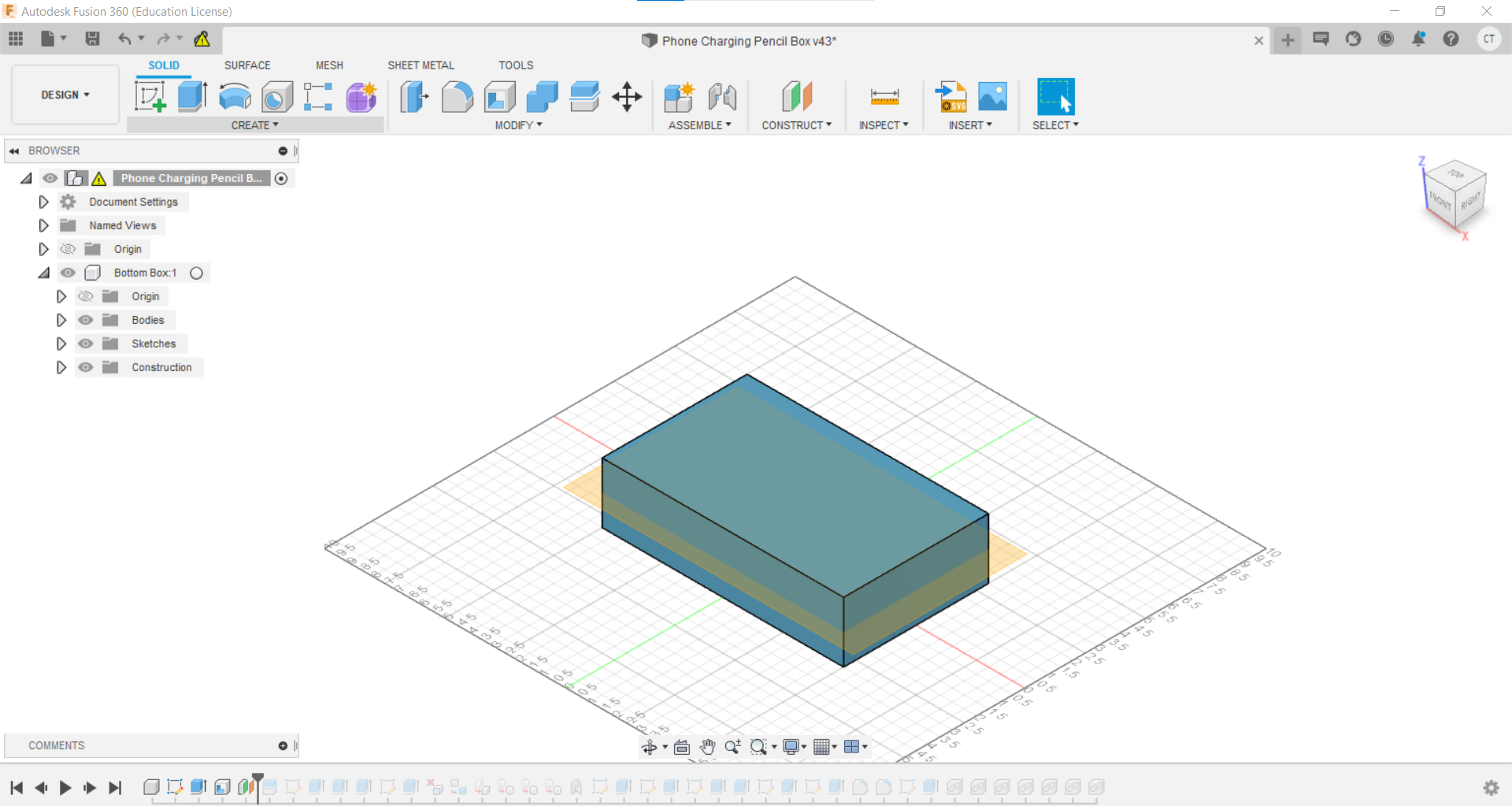Image resolution: width=1512 pixels, height=806 pixels.
Task: Hide the Bodies folder
Action: [86, 320]
